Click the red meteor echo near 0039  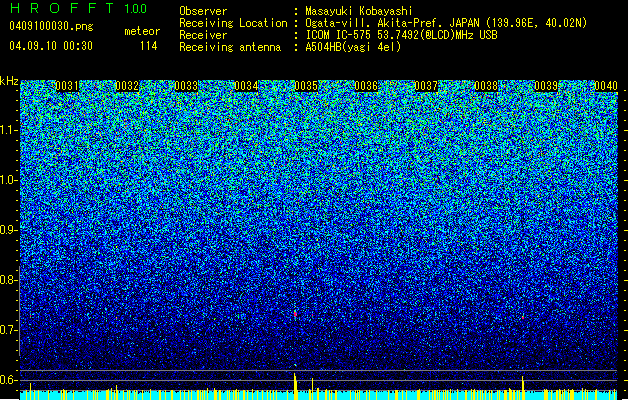[x=523, y=317]
